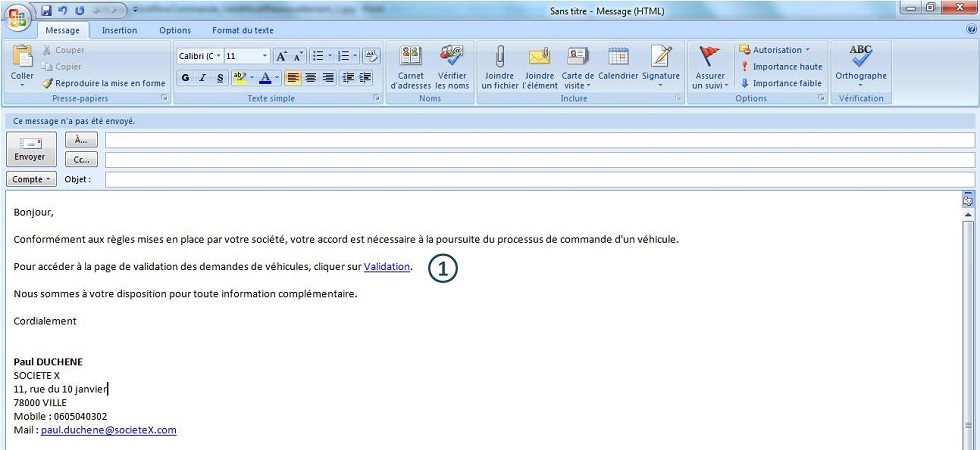The height and width of the screenshot is (450, 980).
Task: Toggle italic (I) formatting
Action: coord(203,78)
